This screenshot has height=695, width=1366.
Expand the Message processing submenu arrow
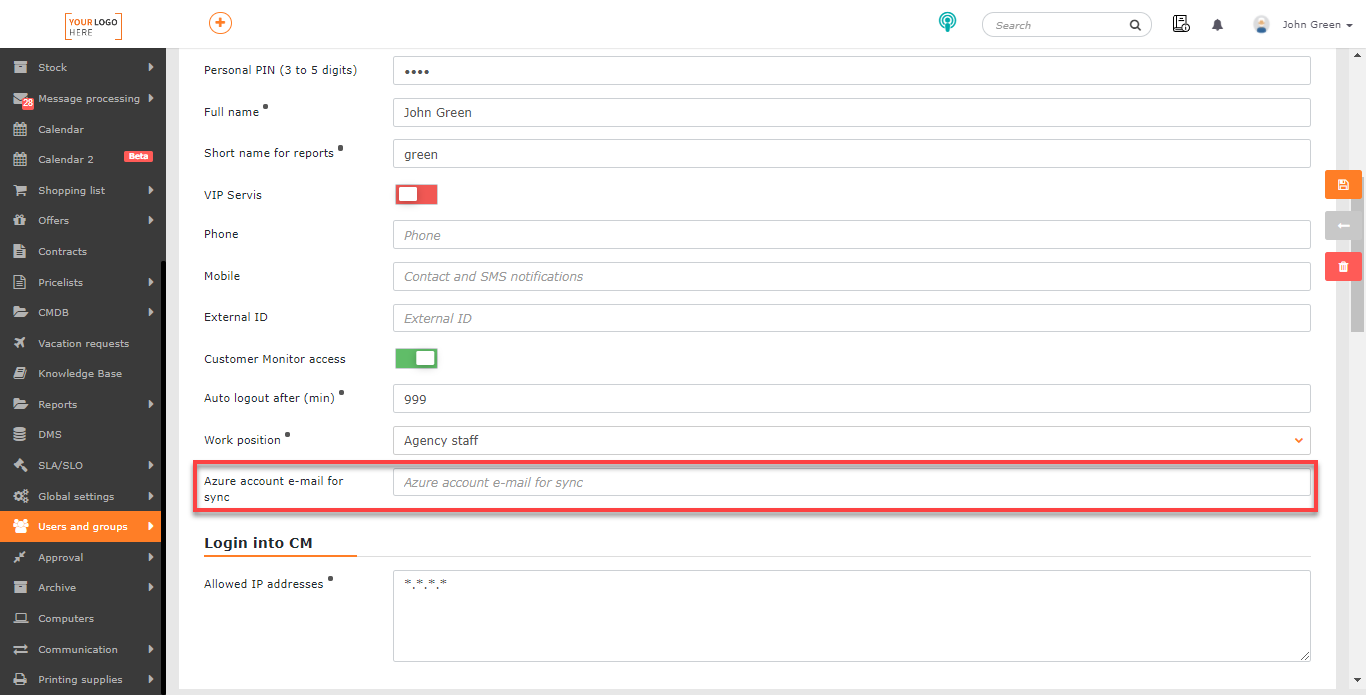coord(151,98)
